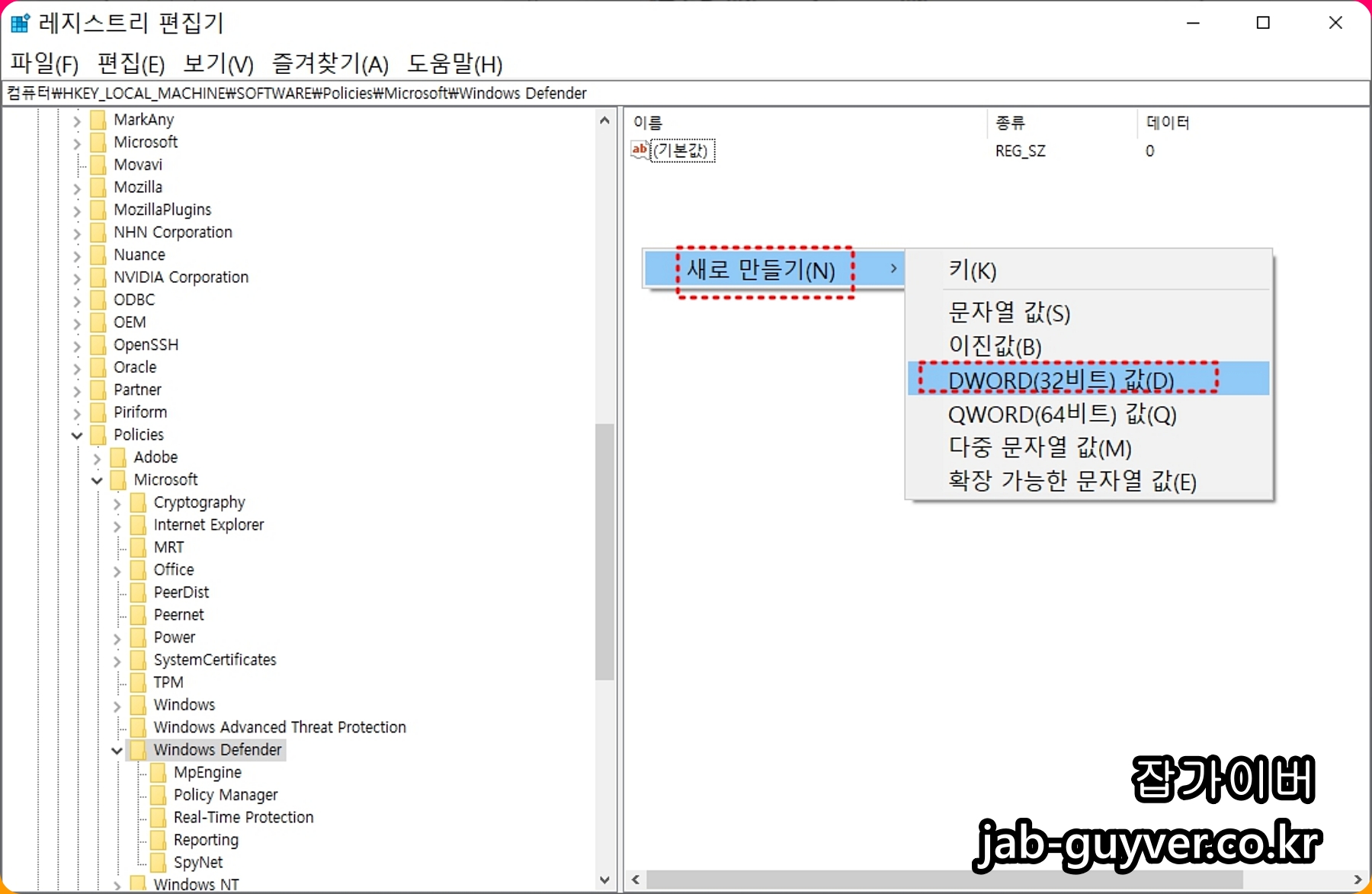This screenshot has height=894, width=1372.
Task: Click the 이름 column header
Action: [x=806, y=123]
